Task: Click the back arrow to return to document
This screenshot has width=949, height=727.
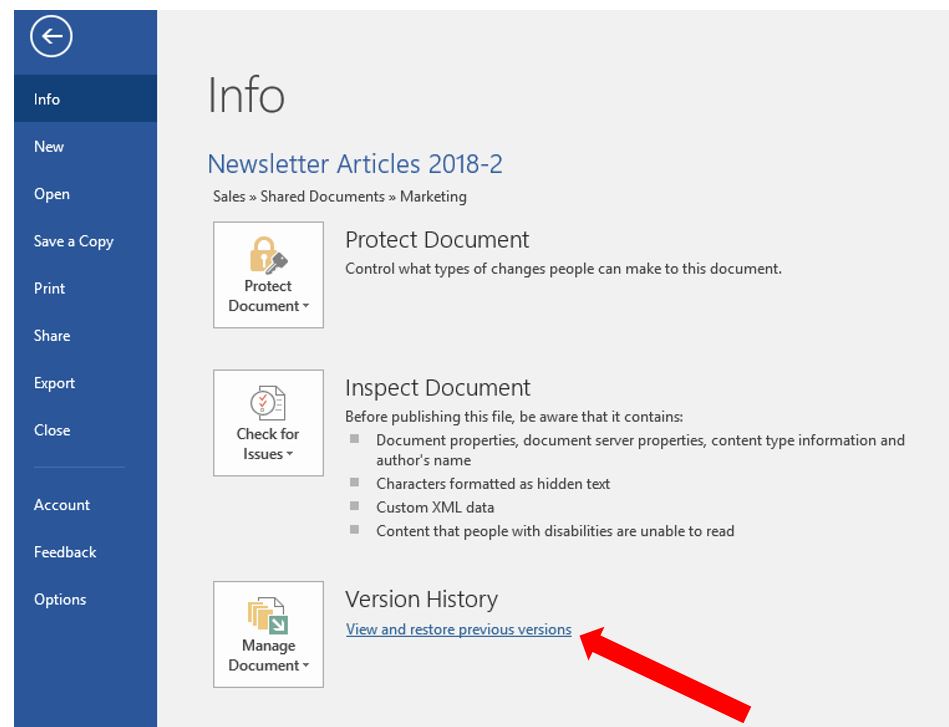Action: 51,36
